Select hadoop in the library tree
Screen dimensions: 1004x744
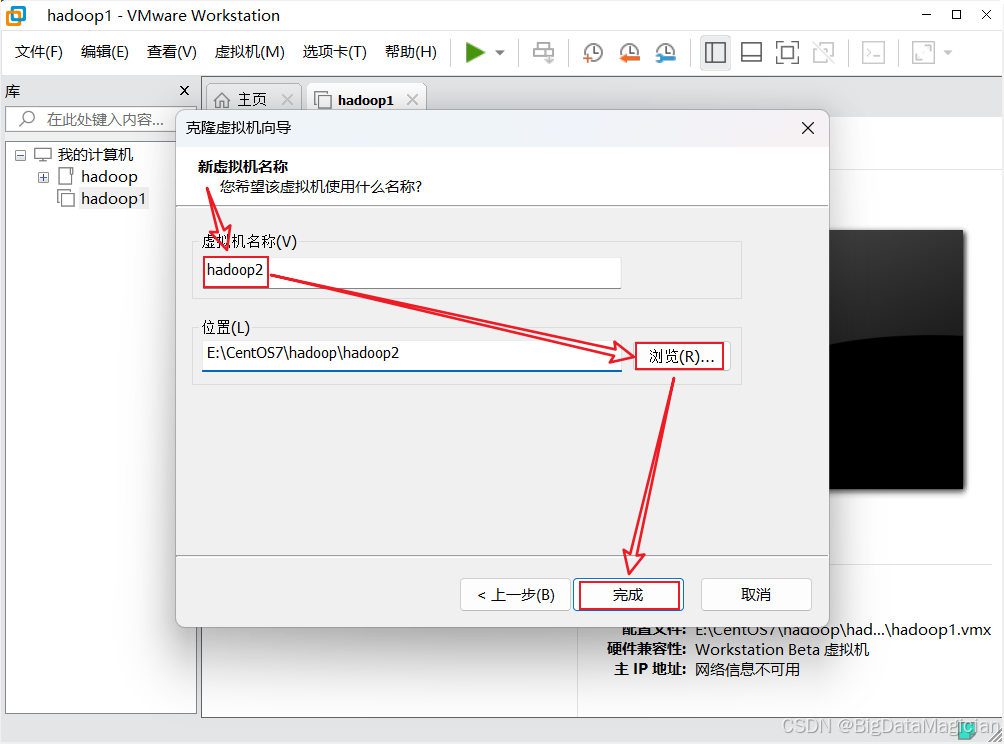point(109,177)
